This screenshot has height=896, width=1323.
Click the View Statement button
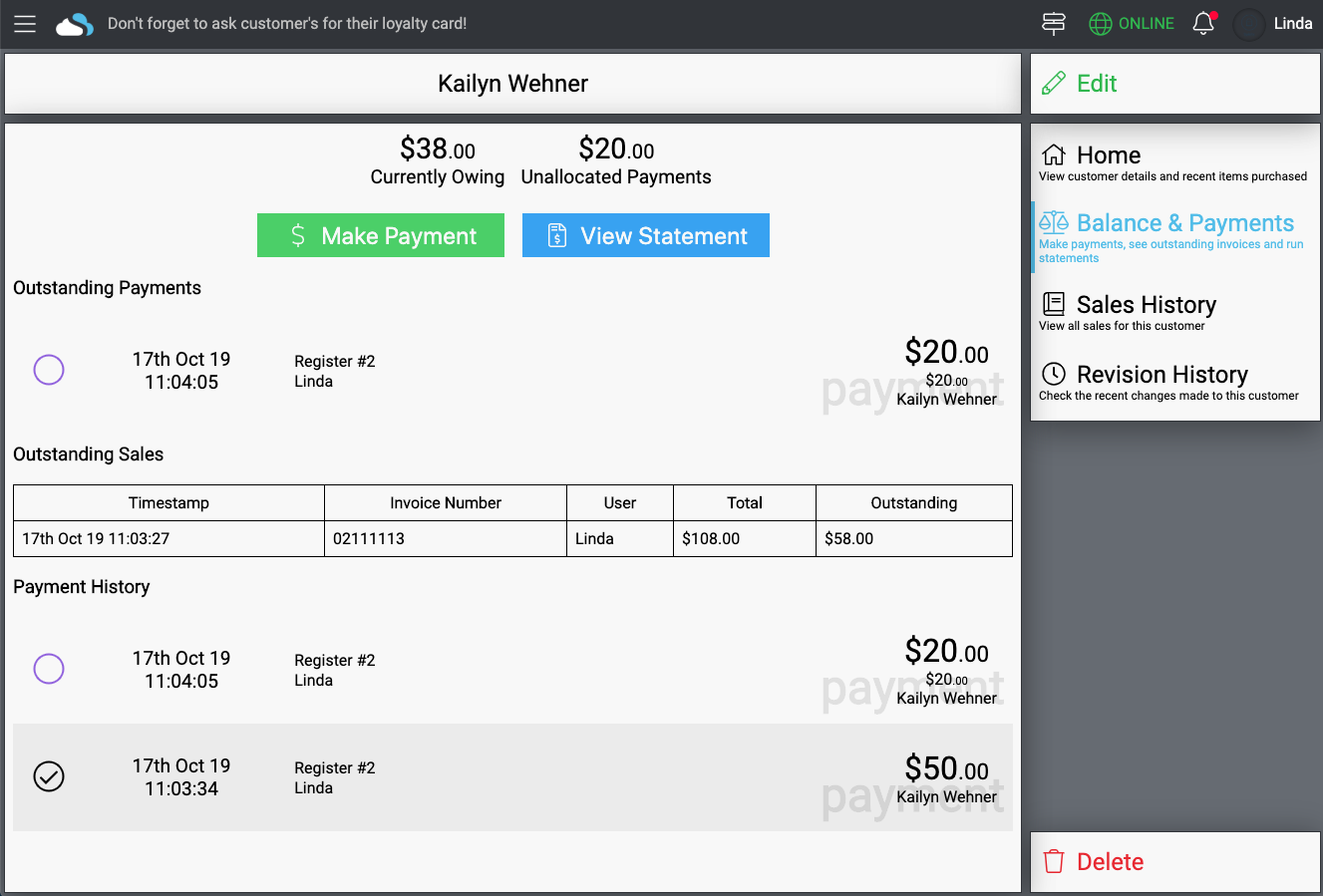(x=646, y=235)
